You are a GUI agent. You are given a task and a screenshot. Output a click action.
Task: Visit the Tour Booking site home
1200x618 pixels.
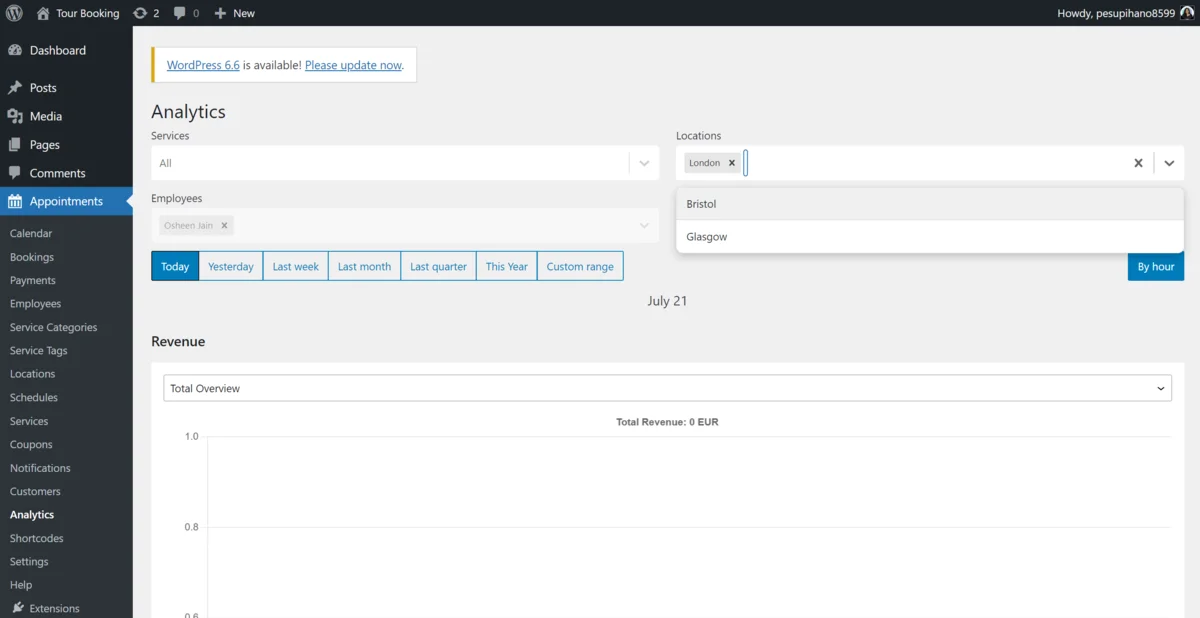tap(78, 13)
